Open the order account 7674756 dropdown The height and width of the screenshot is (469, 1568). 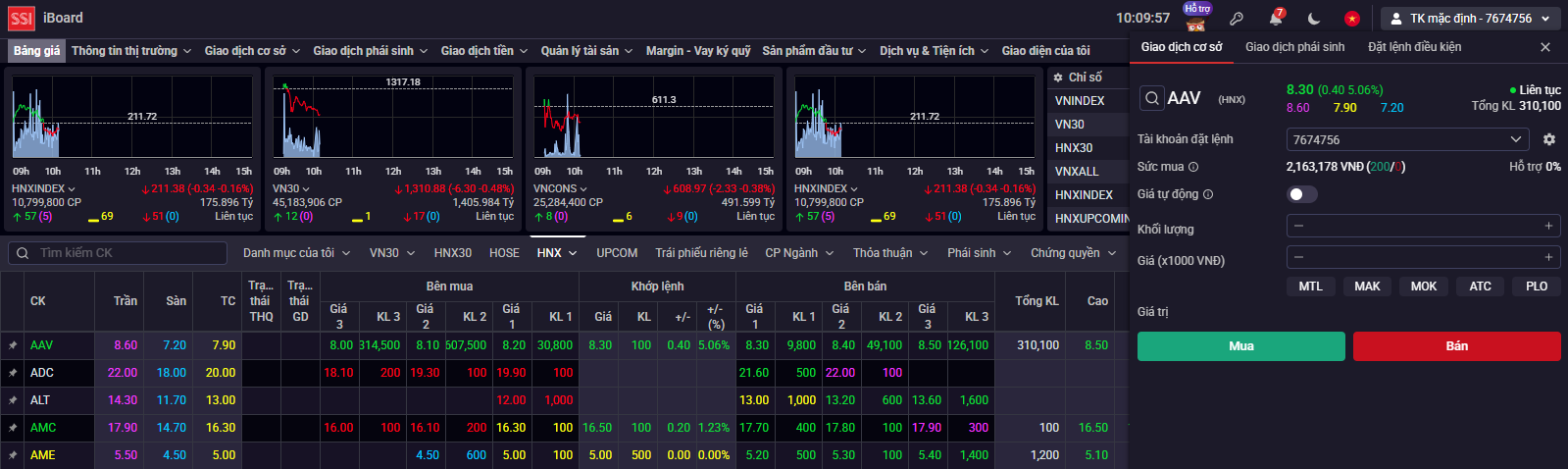pyautogui.click(x=1407, y=139)
